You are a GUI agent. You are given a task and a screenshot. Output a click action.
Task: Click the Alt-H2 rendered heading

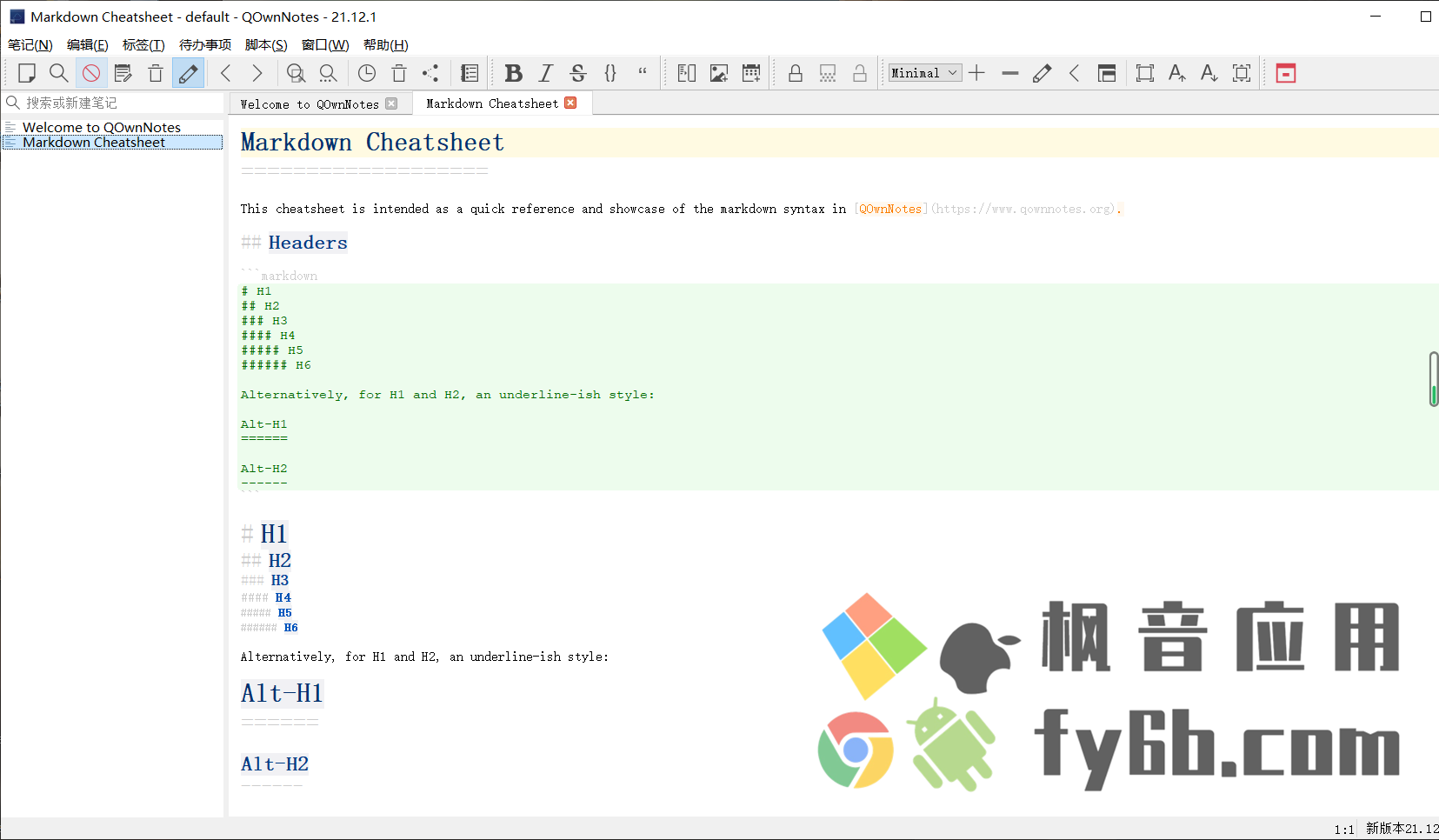point(275,764)
